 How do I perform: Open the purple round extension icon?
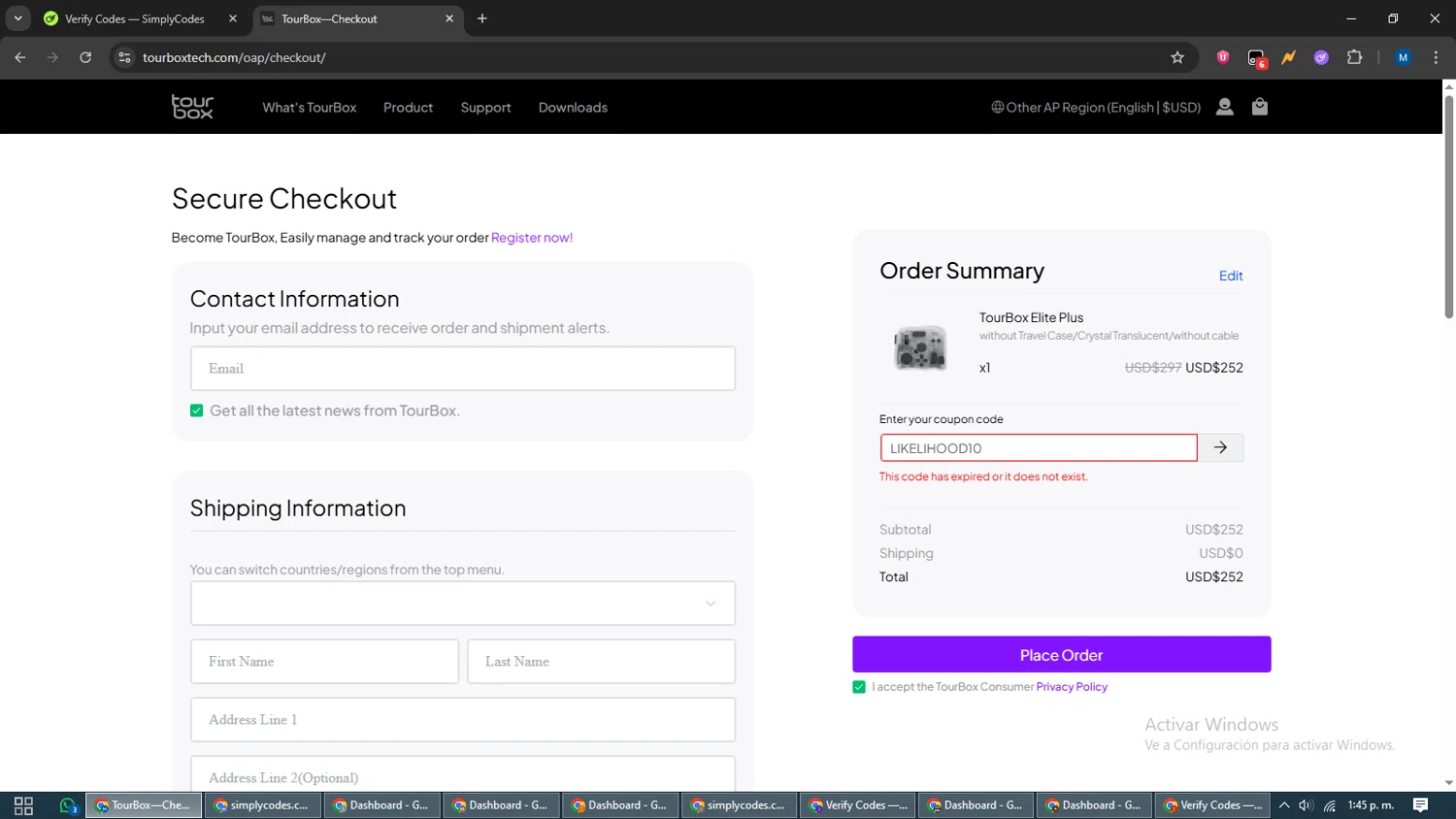pyautogui.click(x=1321, y=57)
